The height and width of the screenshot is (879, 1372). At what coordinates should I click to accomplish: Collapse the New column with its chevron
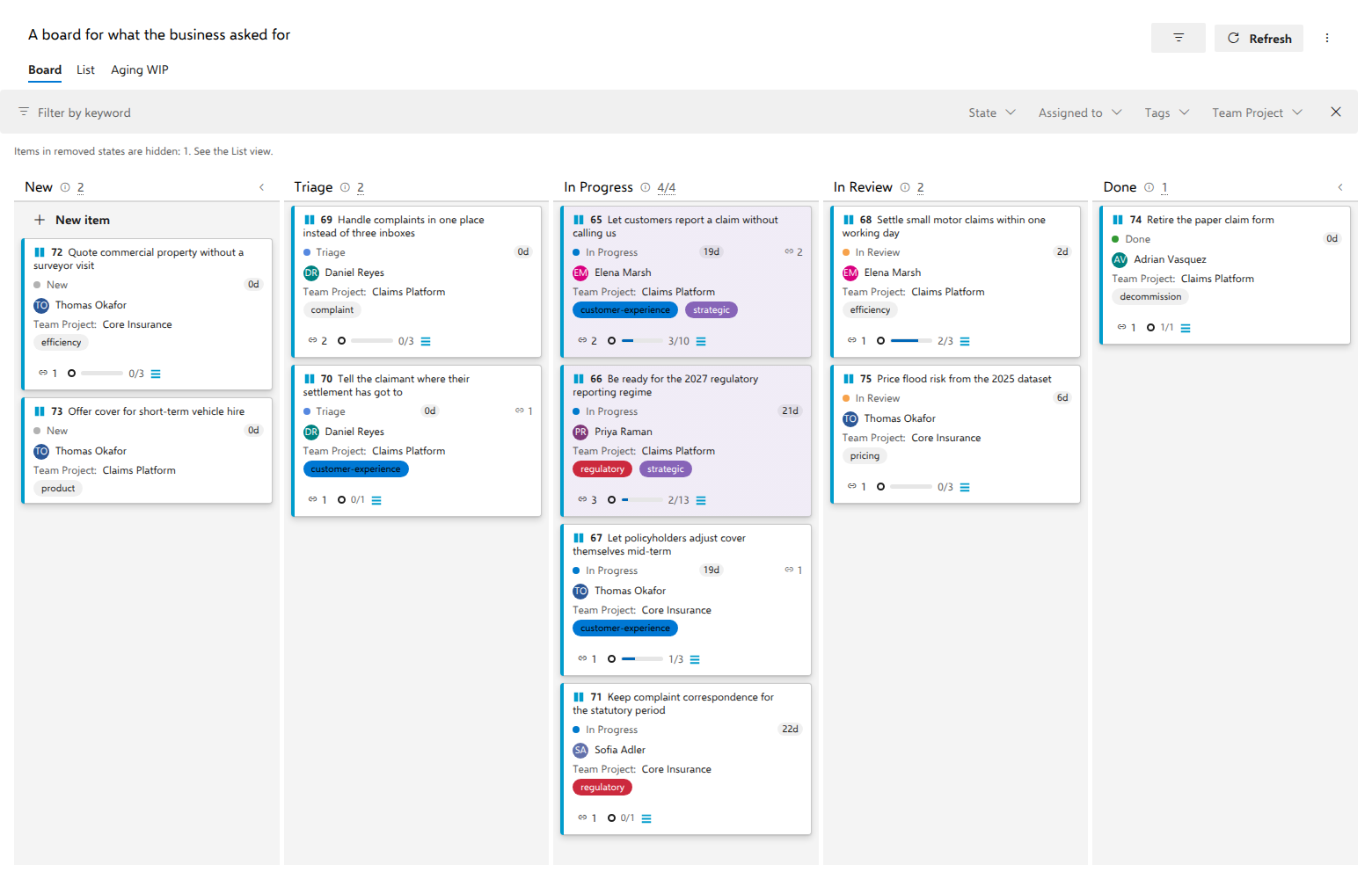click(262, 187)
